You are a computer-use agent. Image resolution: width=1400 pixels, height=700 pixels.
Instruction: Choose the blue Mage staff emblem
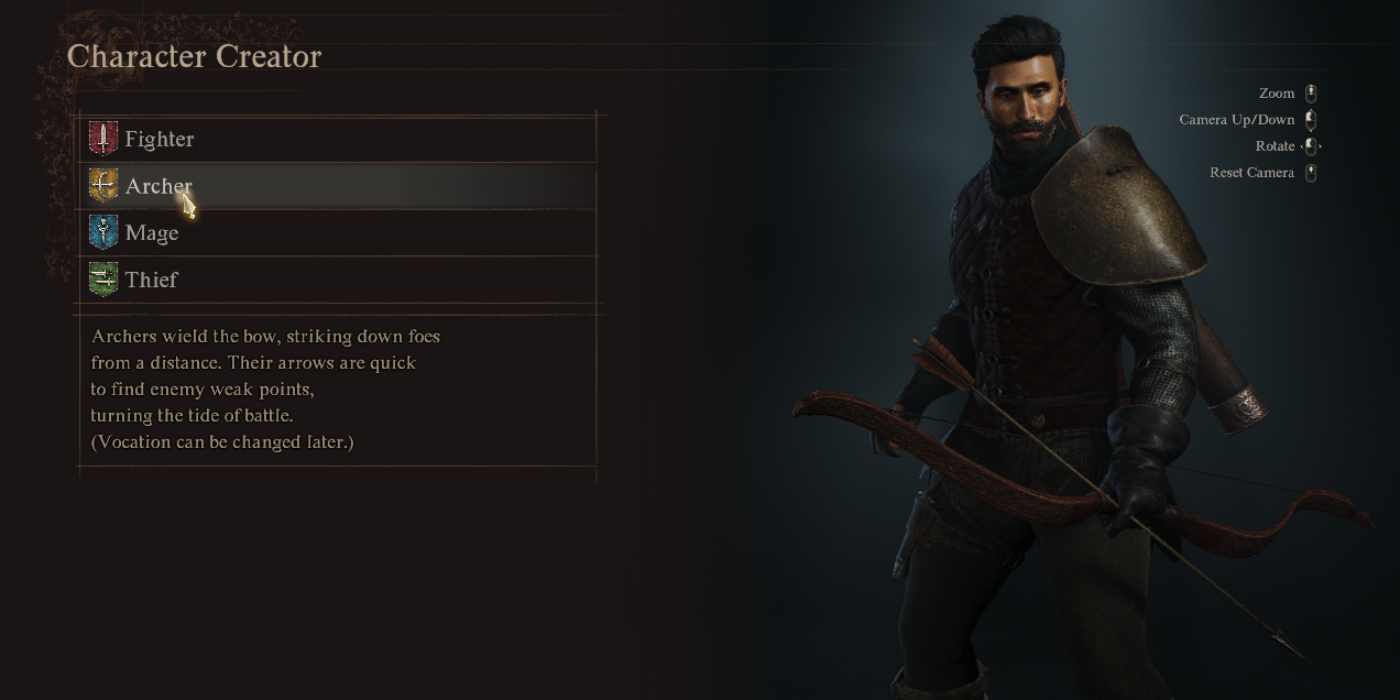[103, 232]
